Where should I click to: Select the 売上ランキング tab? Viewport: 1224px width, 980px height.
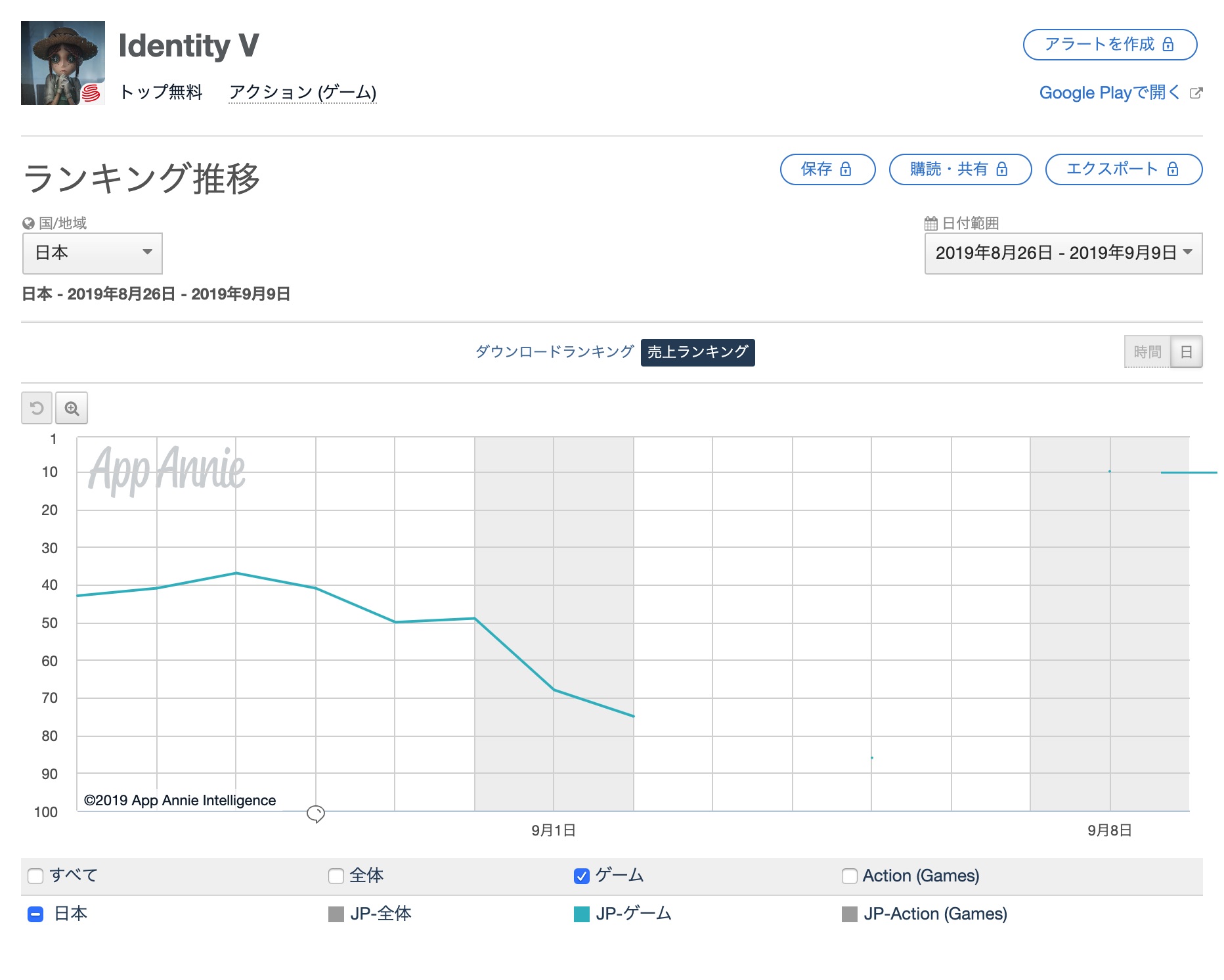click(x=697, y=352)
